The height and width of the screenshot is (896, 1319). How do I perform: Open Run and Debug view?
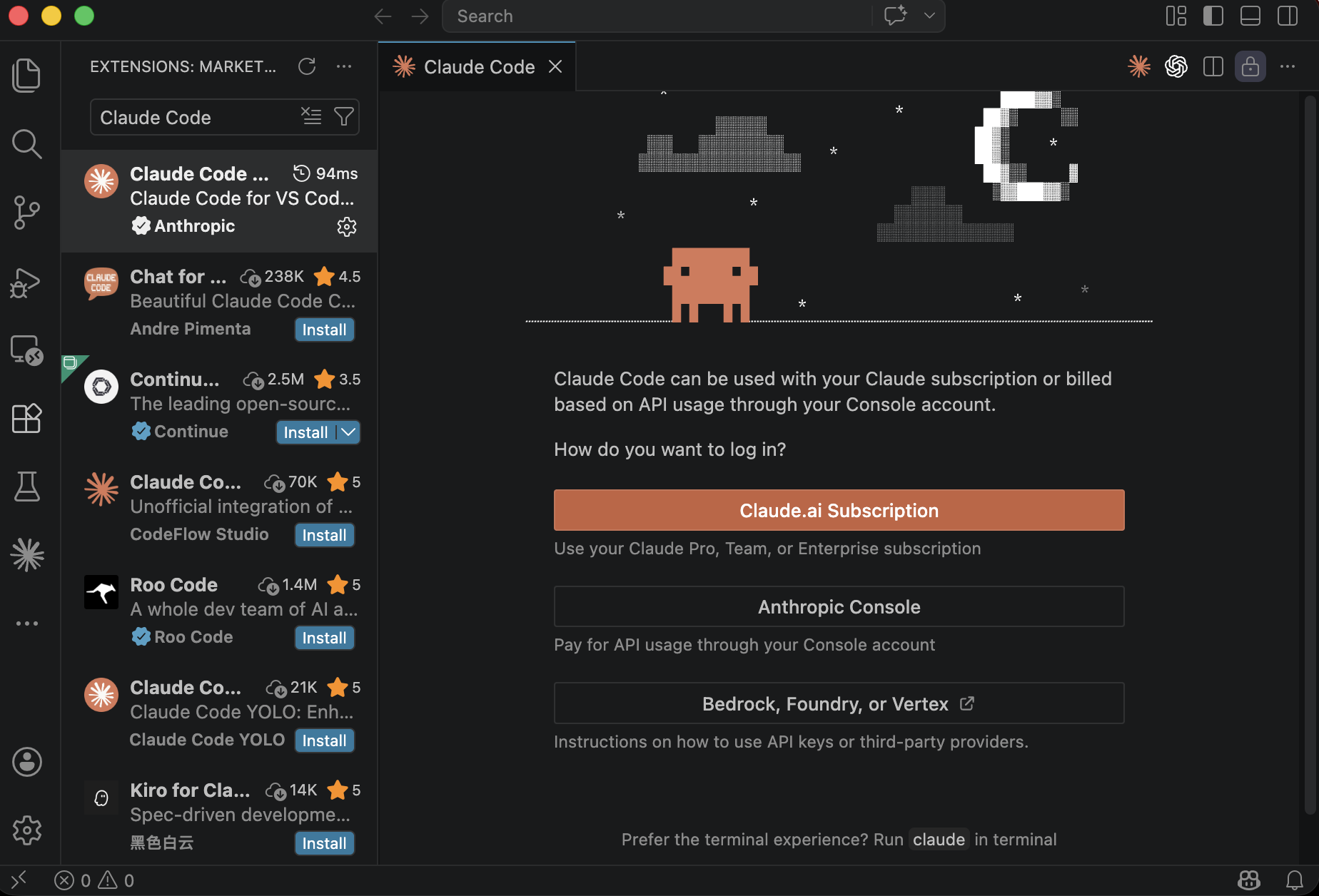pyautogui.click(x=26, y=282)
